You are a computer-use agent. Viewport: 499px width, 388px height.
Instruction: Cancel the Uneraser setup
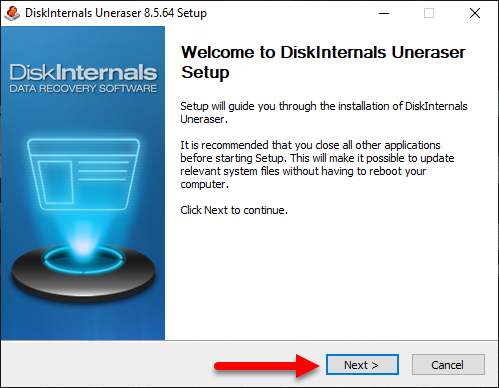coord(448,365)
